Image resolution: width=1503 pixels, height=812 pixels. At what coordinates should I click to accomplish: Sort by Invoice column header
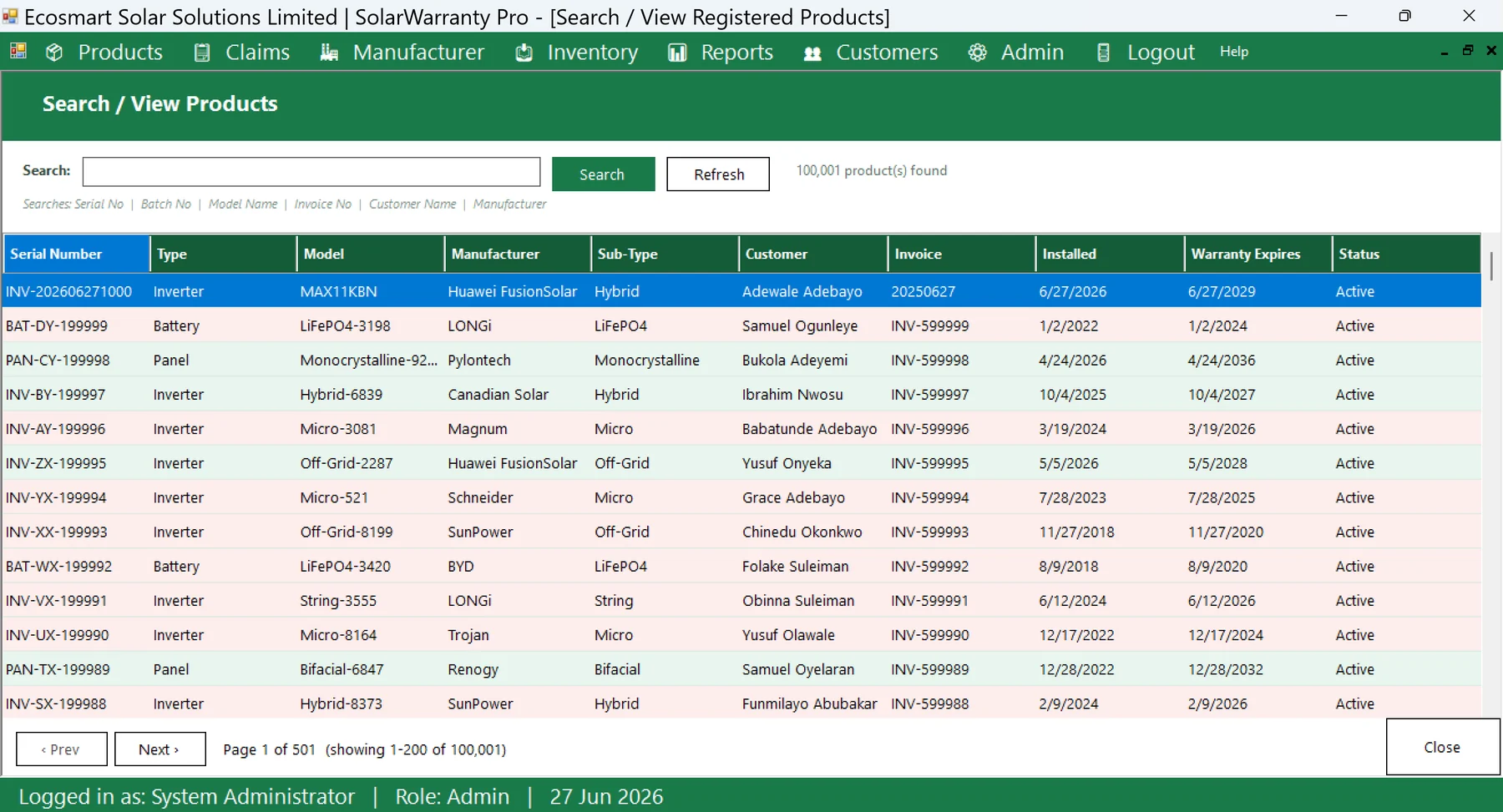pyautogui.click(x=962, y=254)
